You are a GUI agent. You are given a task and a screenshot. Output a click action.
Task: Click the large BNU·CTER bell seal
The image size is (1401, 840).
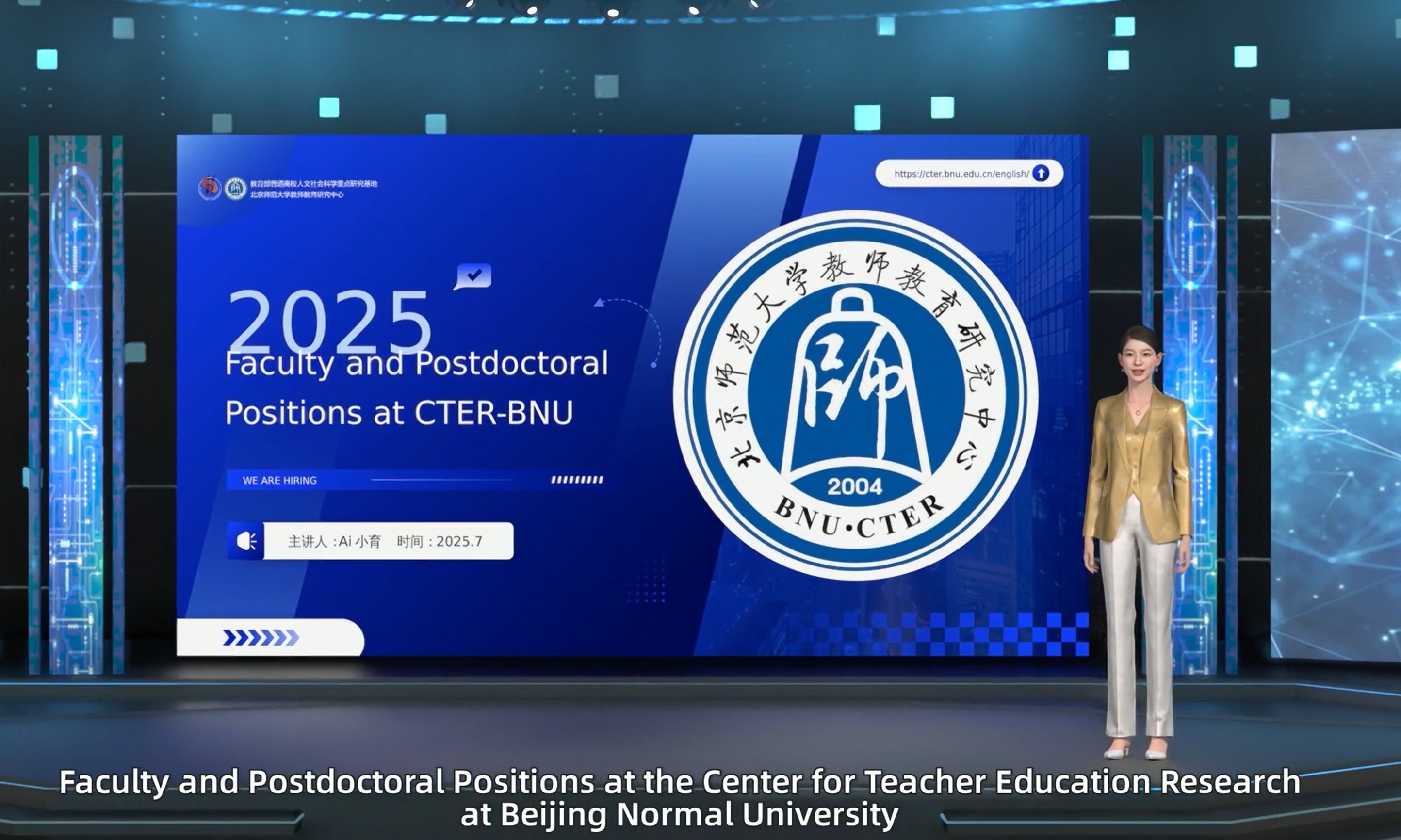tap(855, 394)
